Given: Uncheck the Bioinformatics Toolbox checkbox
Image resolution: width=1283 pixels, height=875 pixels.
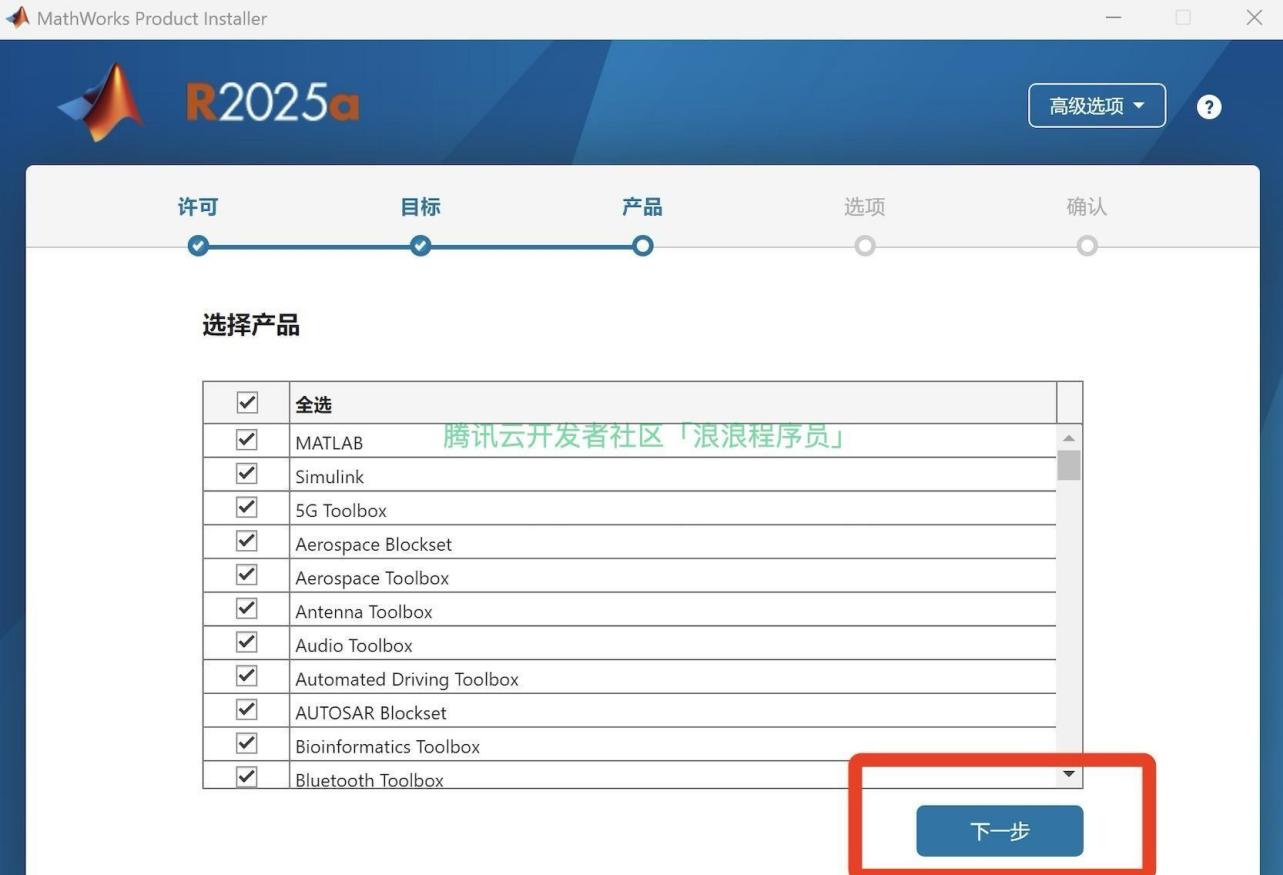Looking at the screenshot, I should click(x=246, y=744).
